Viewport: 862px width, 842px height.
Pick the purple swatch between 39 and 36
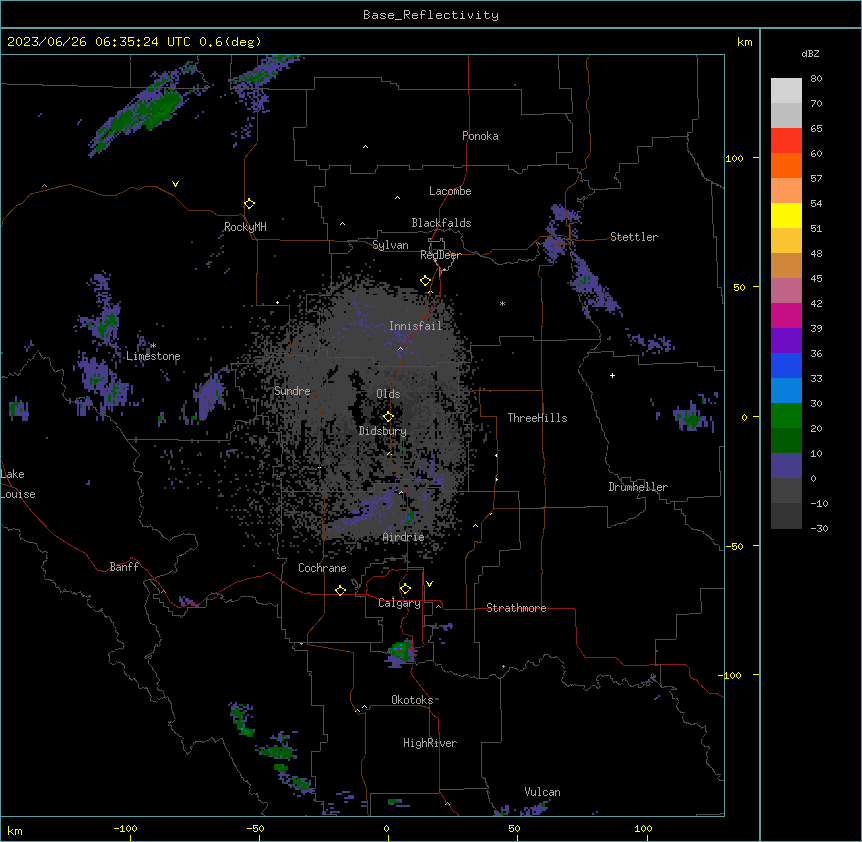tap(786, 340)
